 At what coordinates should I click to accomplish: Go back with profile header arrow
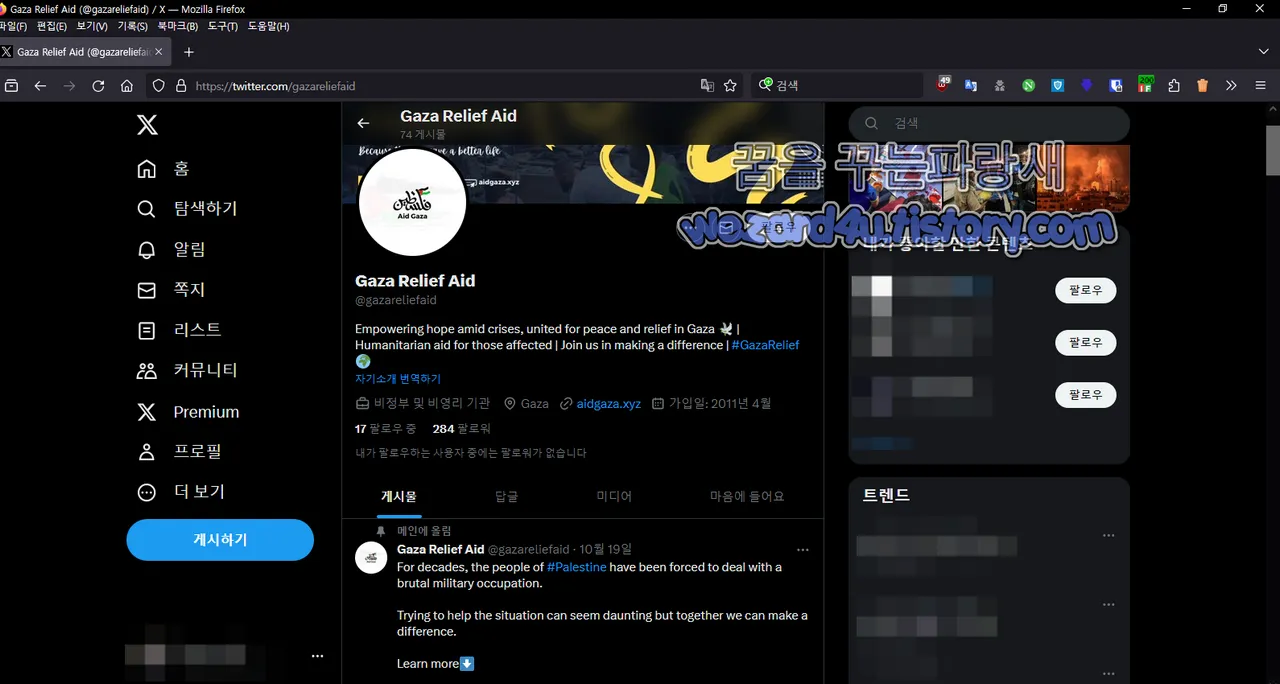click(x=363, y=123)
